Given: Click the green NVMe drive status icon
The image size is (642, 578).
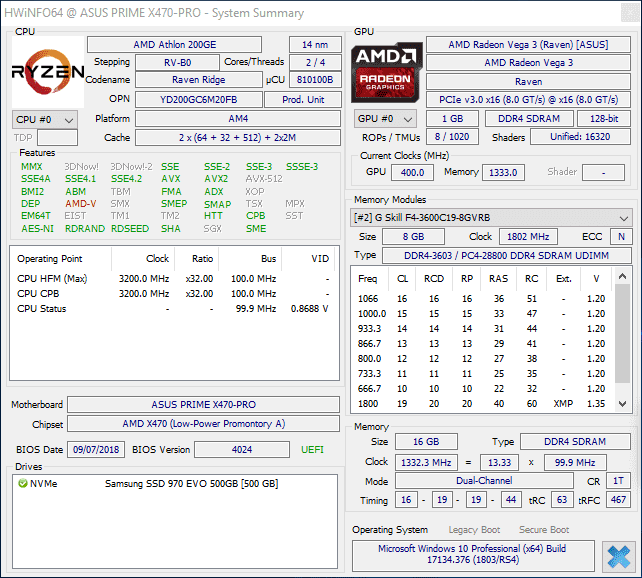Looking at the screenshot, I should (x=23, y=483).
